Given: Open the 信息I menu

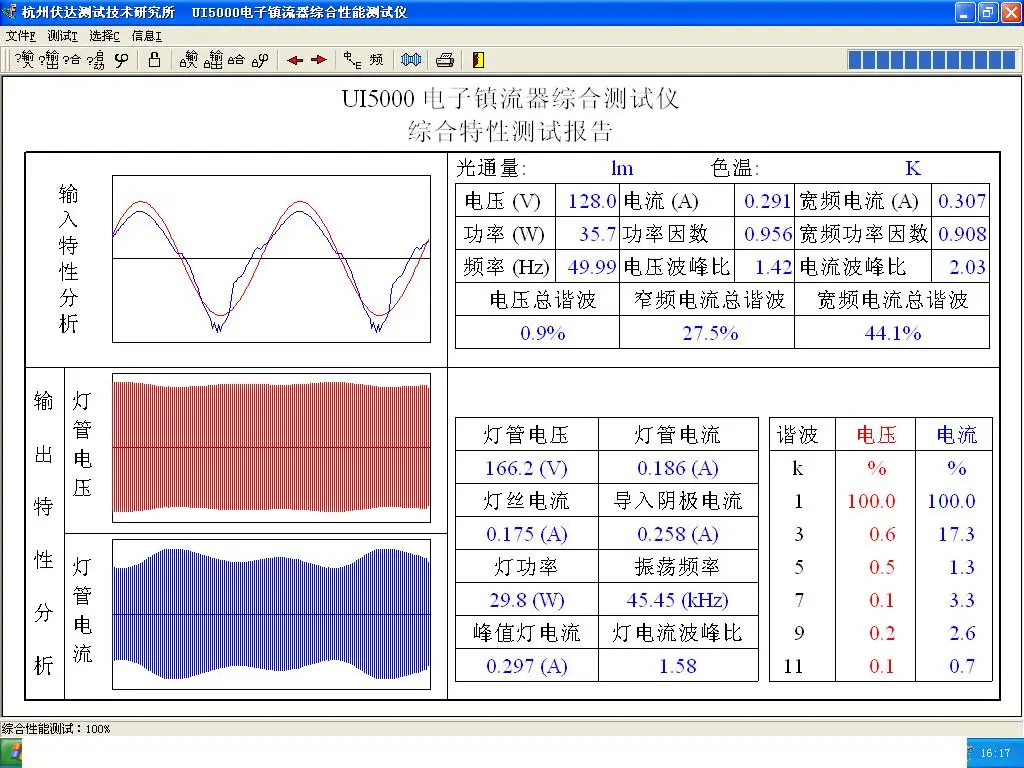Looking at the screenshot, I should tap(147, 36).
